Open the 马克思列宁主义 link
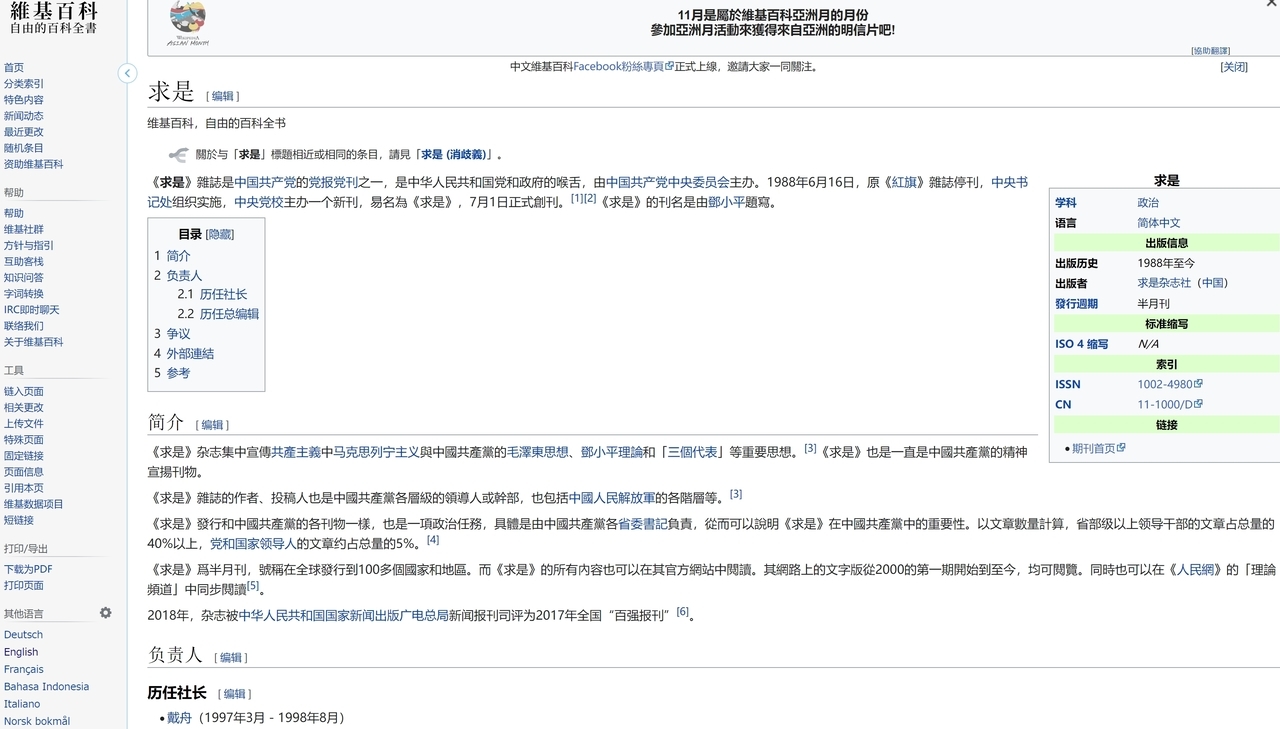 click(376, 452)
